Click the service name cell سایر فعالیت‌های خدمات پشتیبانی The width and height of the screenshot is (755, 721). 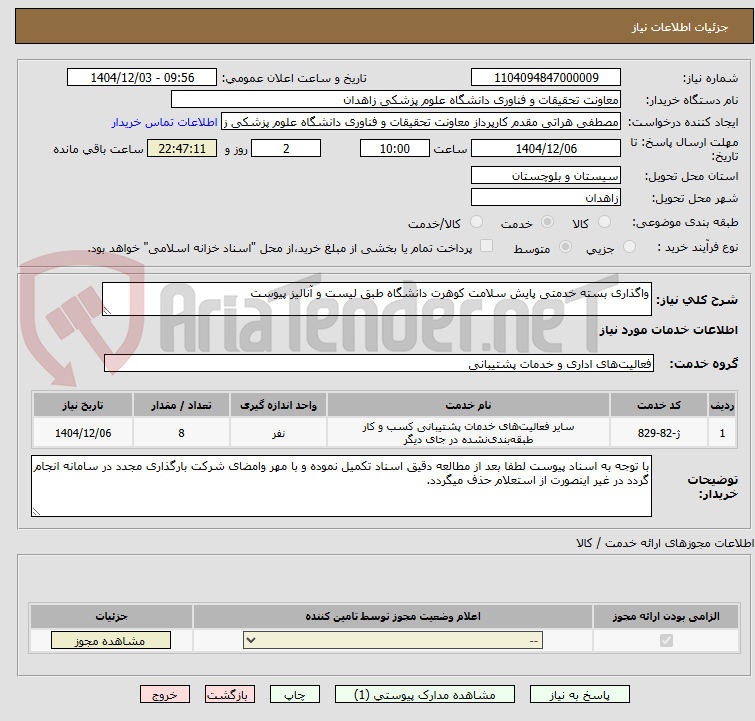(468, 433)
